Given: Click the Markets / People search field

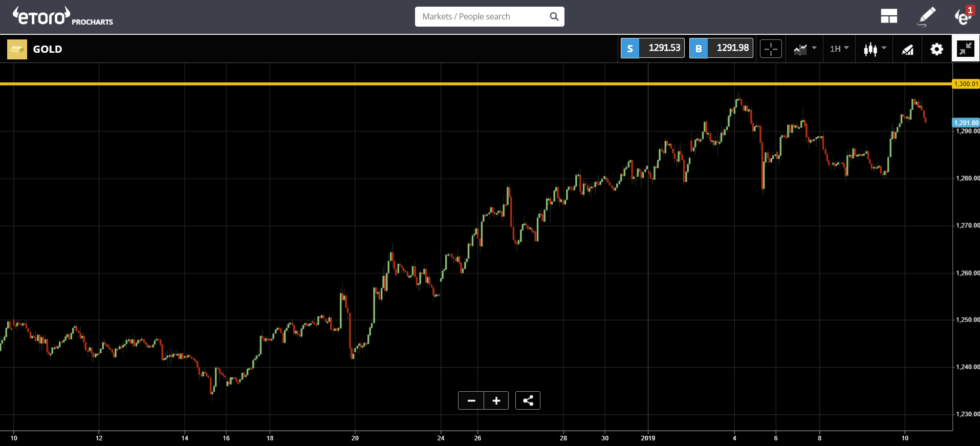Looking at the screenshot, I should click(x=480, y=17).
